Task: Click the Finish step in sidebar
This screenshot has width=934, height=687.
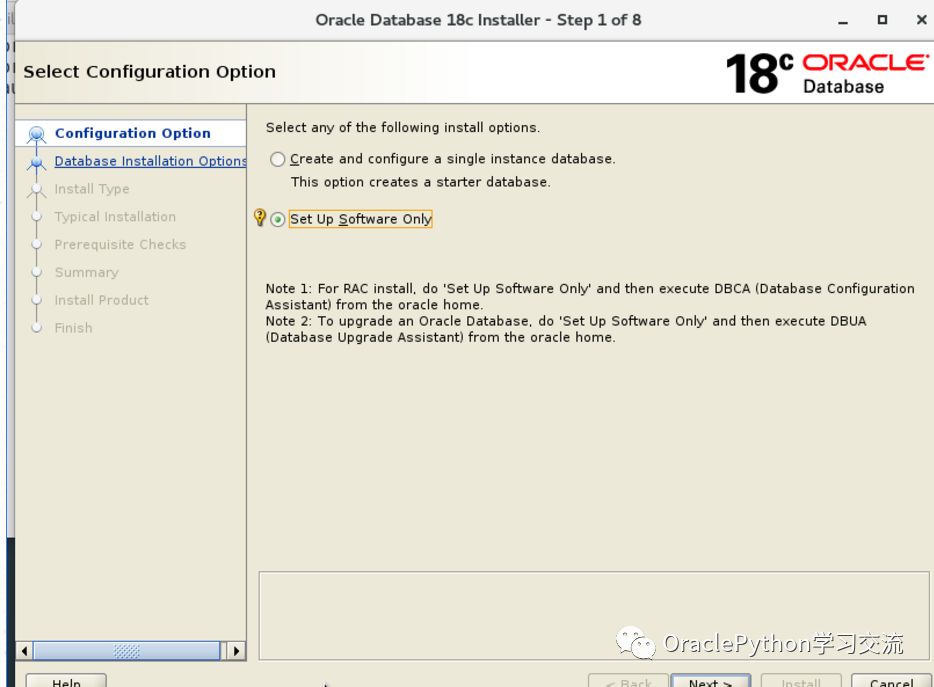Action: pos(73,328)
